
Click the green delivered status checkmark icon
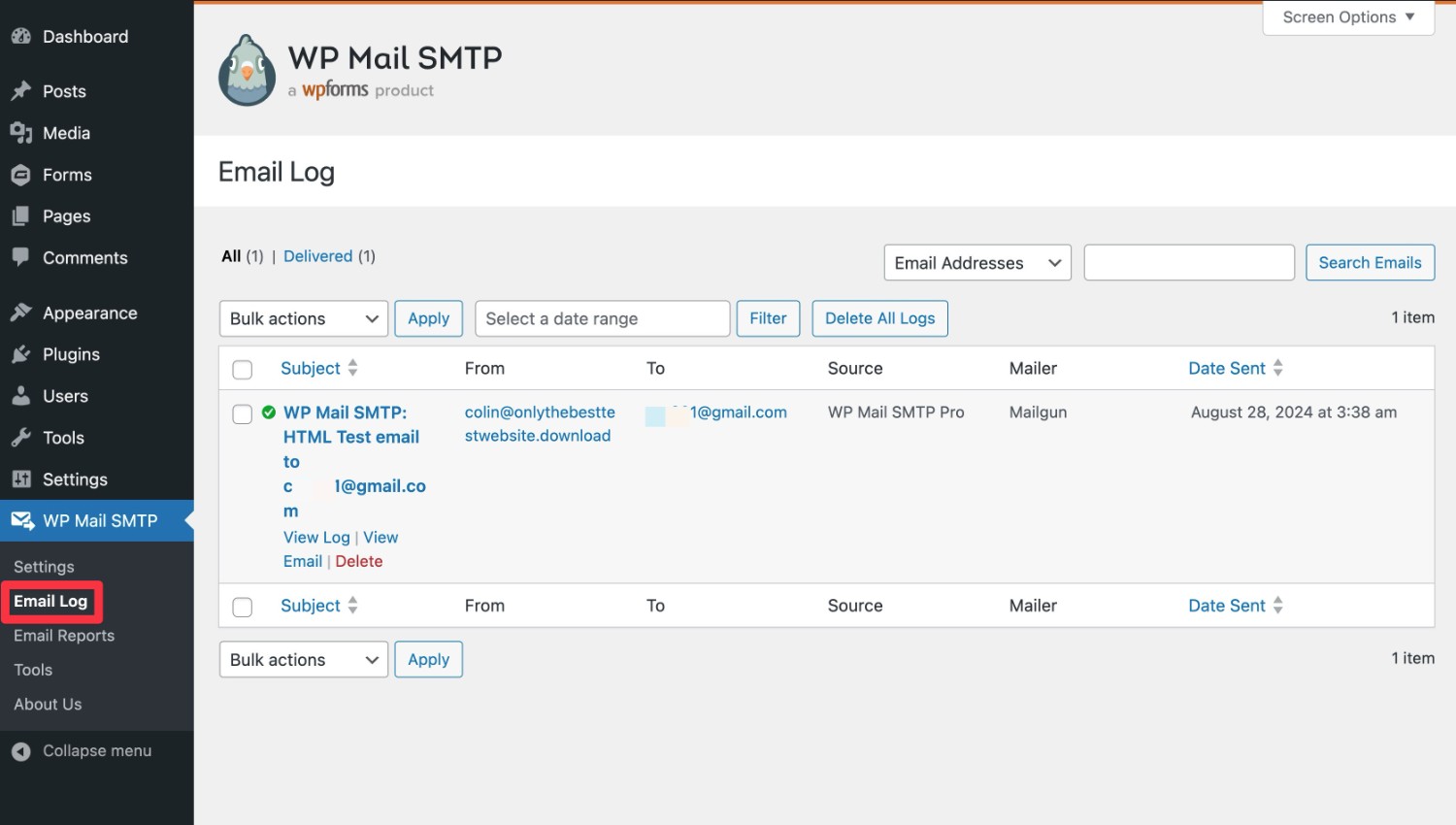269,412
